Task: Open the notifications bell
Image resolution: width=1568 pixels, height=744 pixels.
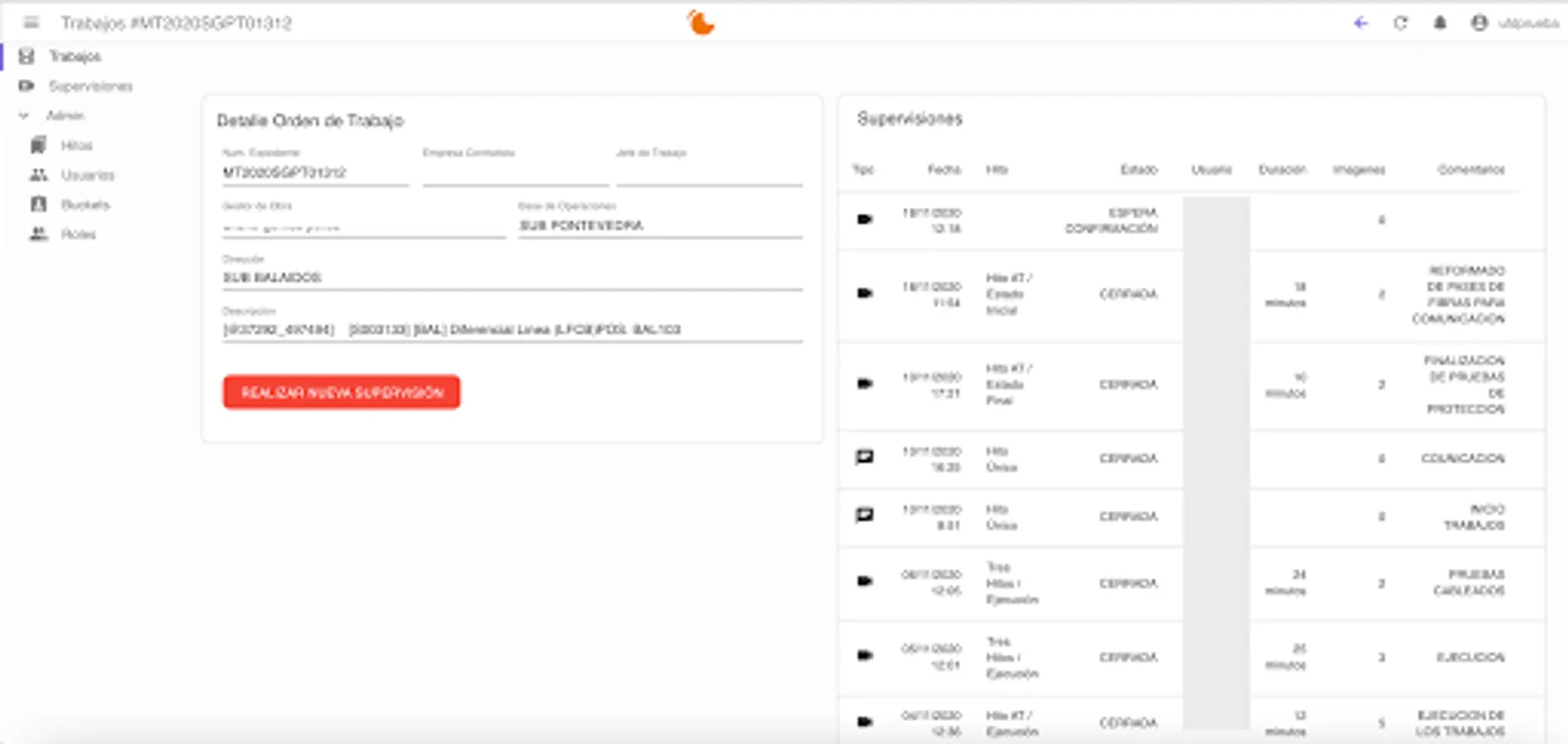Action: pyautogui.click(x=1439, y=23)
